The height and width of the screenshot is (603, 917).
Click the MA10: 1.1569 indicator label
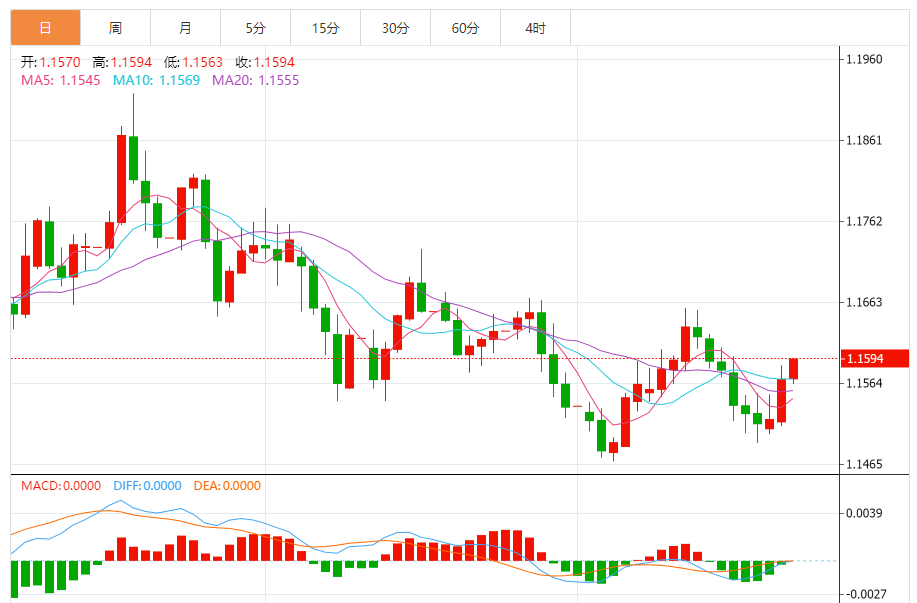(x=156, y=80)
